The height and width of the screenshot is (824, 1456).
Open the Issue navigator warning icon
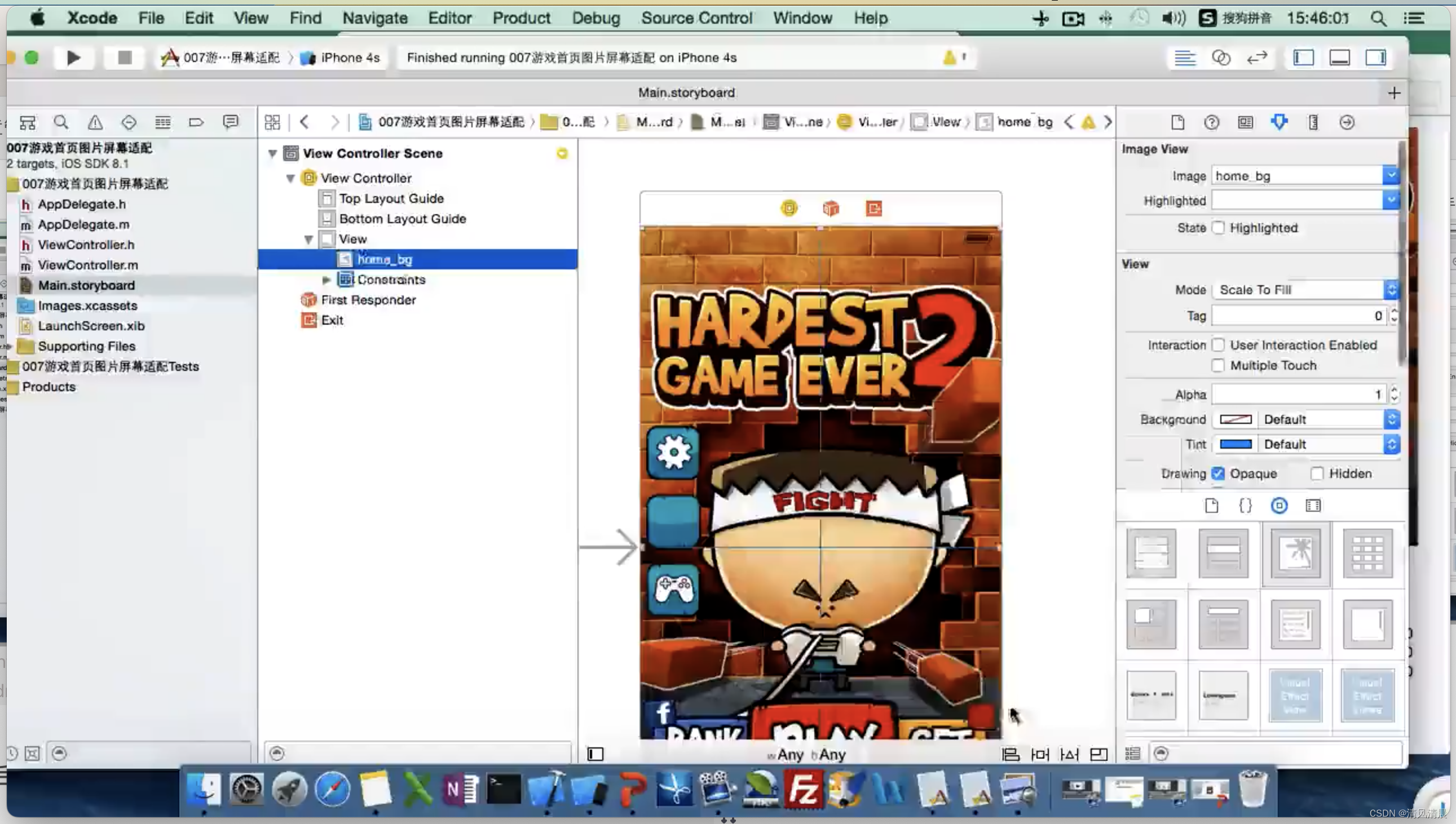click(x=95, y=122)
